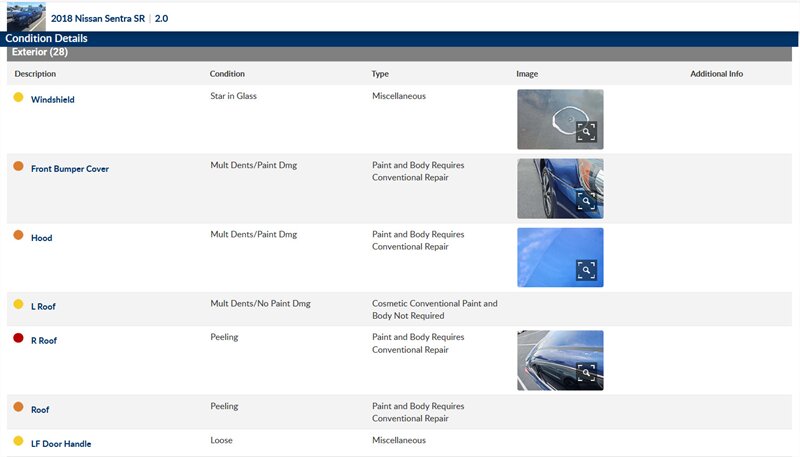Sort by the Description column header
This screenshot has width=800, height=457.
[35, 74]
